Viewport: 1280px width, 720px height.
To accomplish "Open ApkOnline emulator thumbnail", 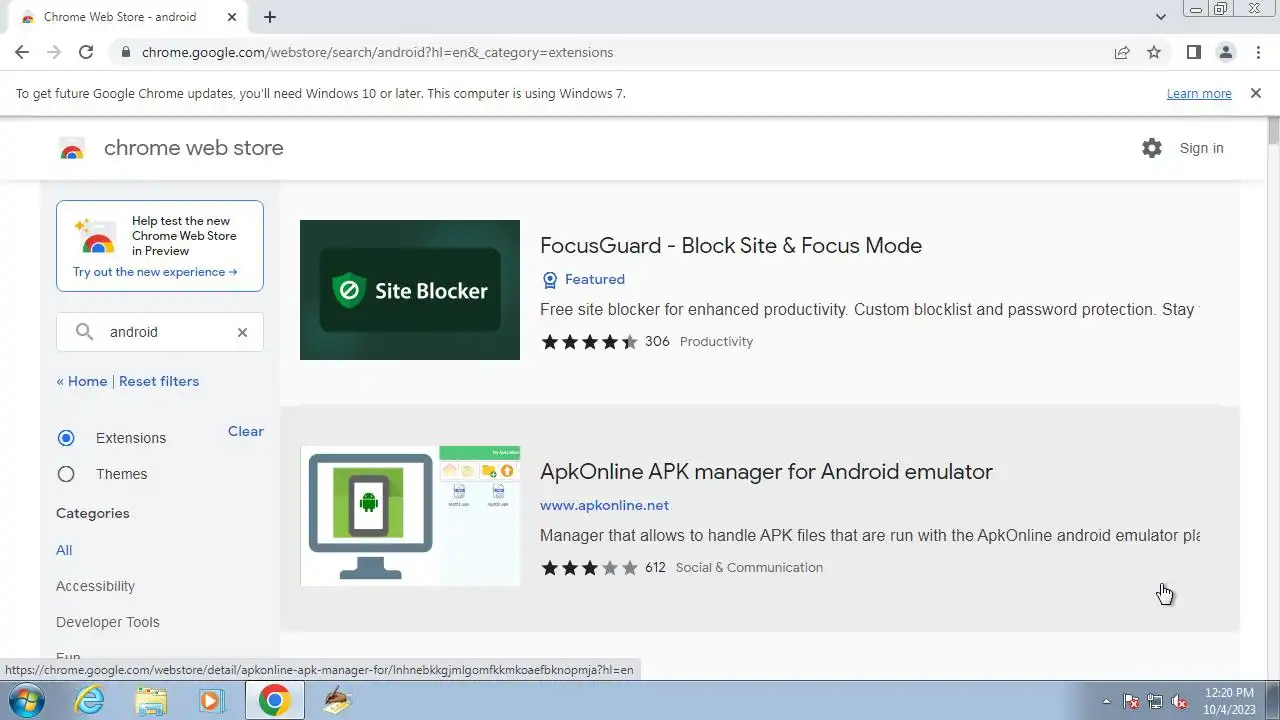I will click(x=410, y=516).
